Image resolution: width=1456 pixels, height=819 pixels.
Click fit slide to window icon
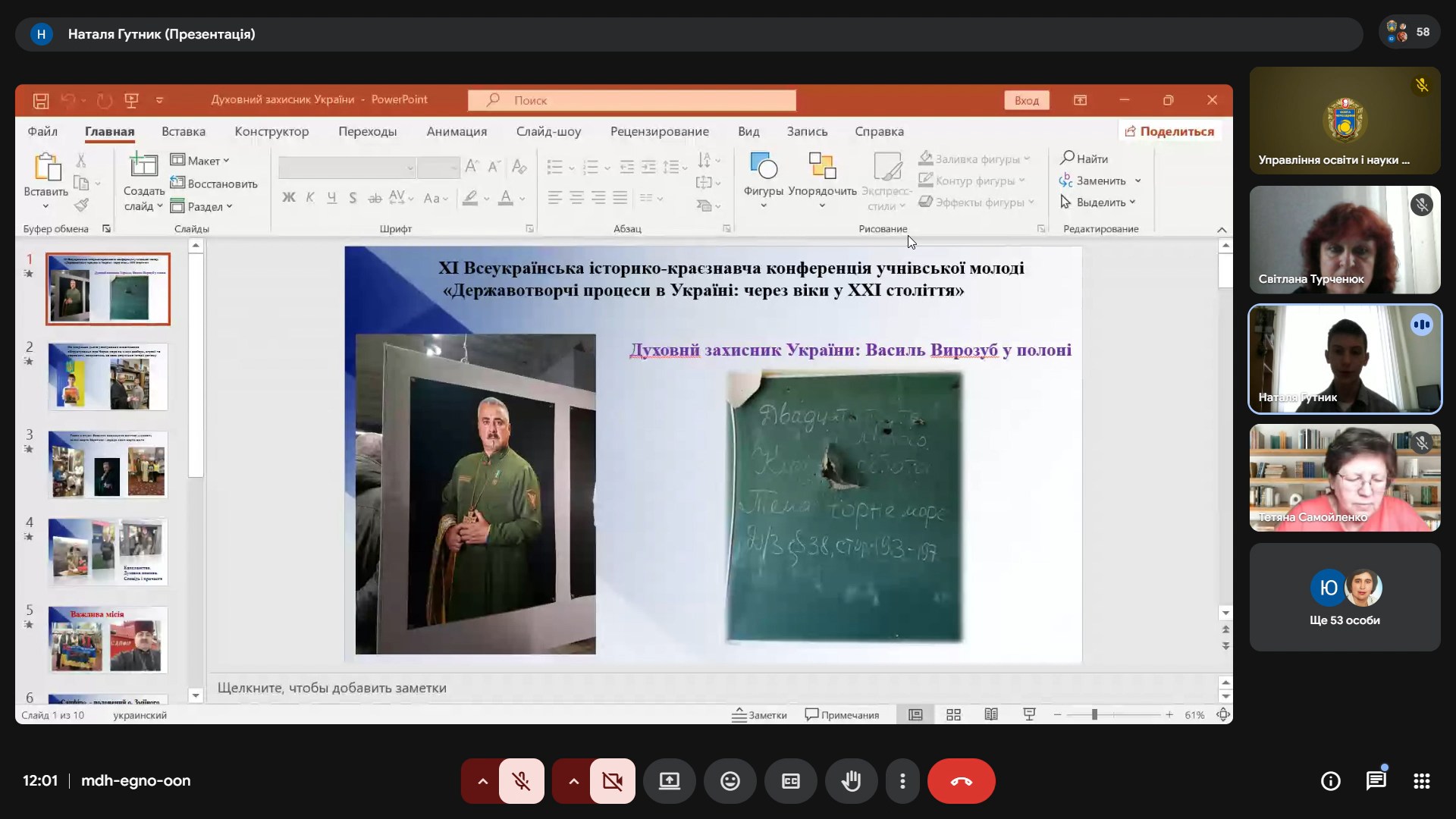[1222, 714]
